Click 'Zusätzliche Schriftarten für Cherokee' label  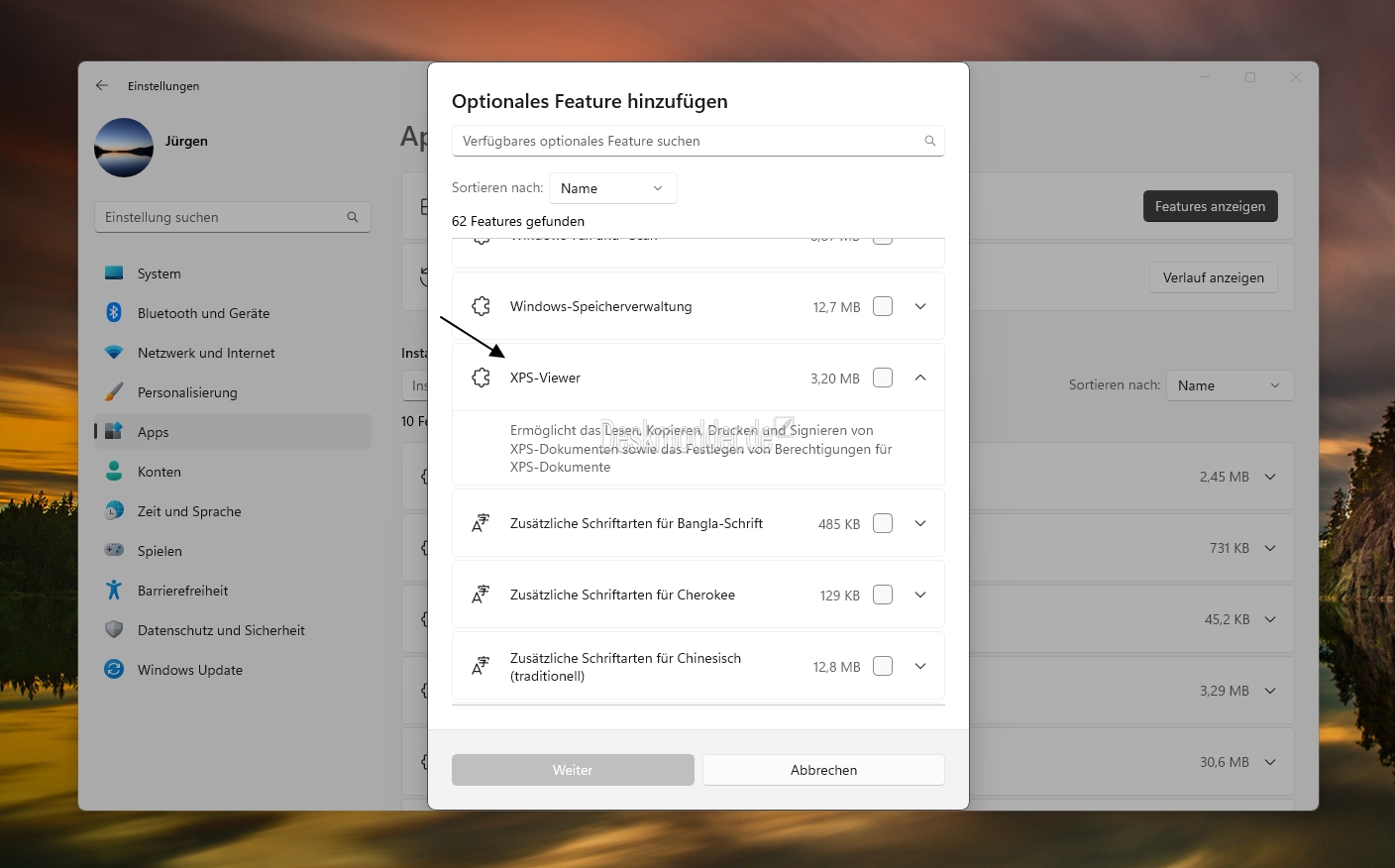tap(622, 595)
